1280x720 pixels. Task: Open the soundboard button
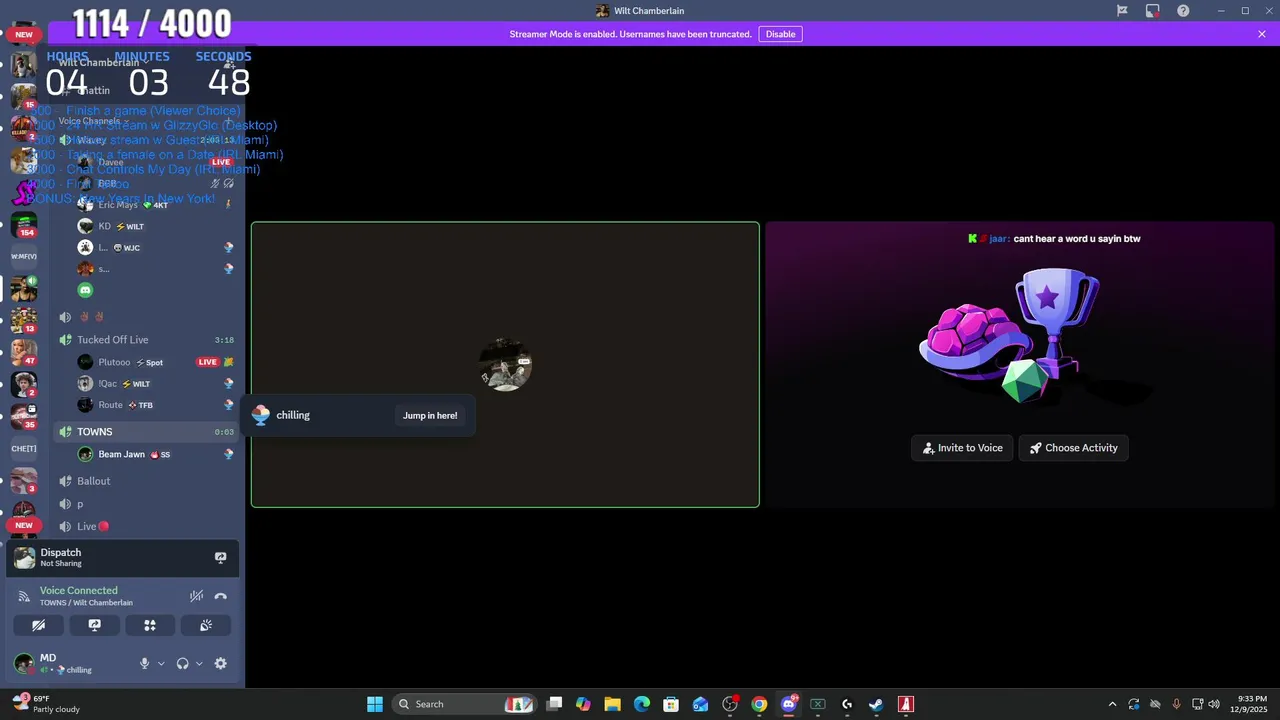click(206, 625)
